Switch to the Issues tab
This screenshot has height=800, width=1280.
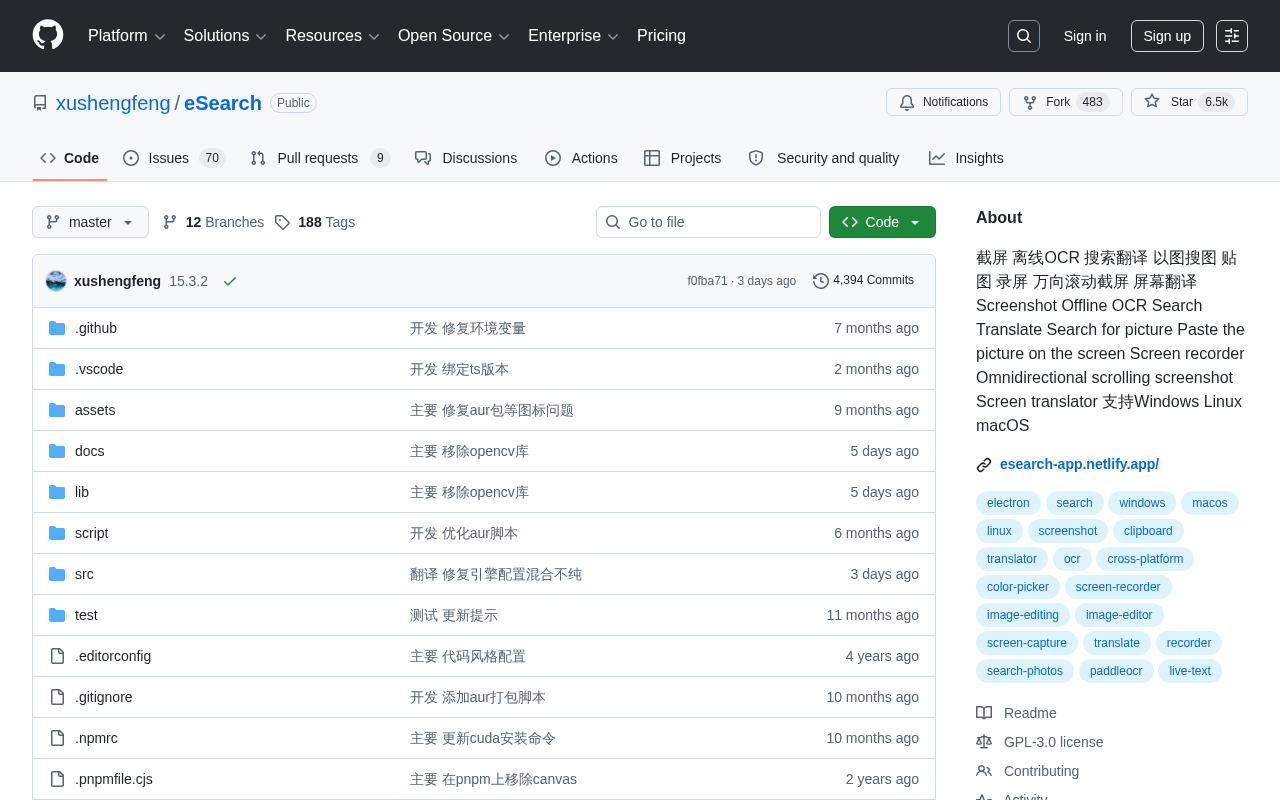tap(174, 158)
